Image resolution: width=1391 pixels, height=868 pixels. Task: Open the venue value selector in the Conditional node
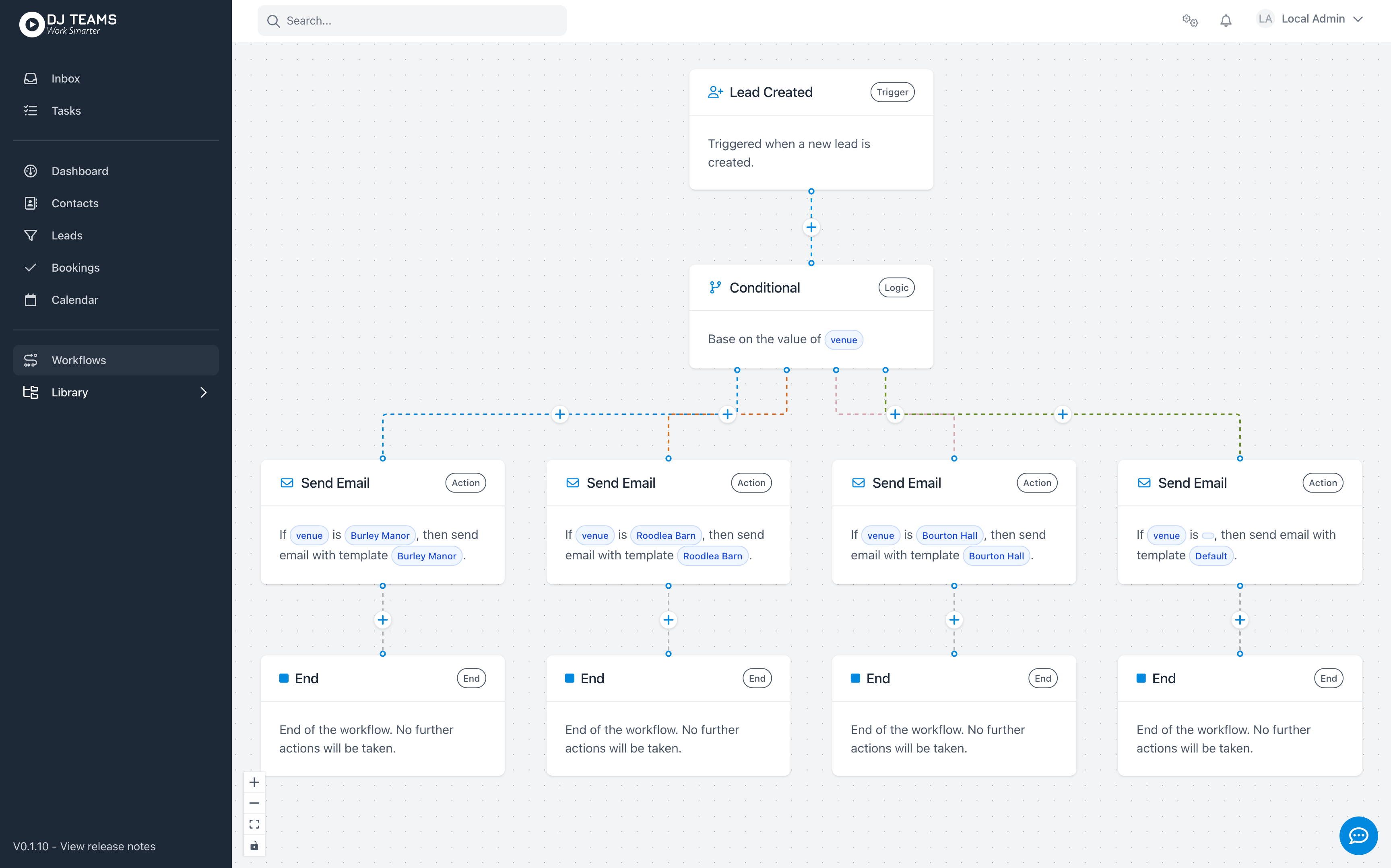[843, 339]
